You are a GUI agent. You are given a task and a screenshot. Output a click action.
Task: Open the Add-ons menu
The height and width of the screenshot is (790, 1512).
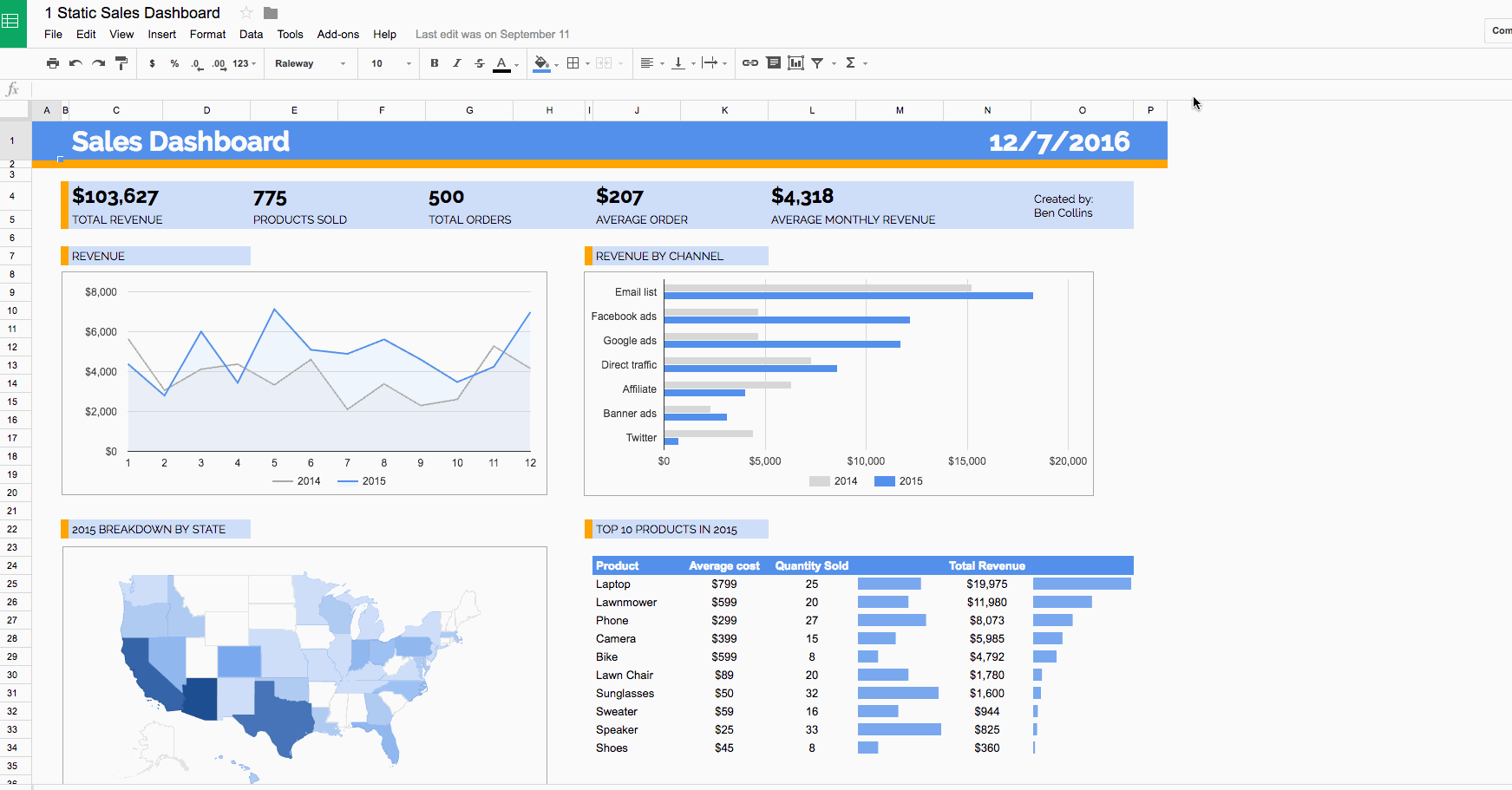tap(337, 35)
